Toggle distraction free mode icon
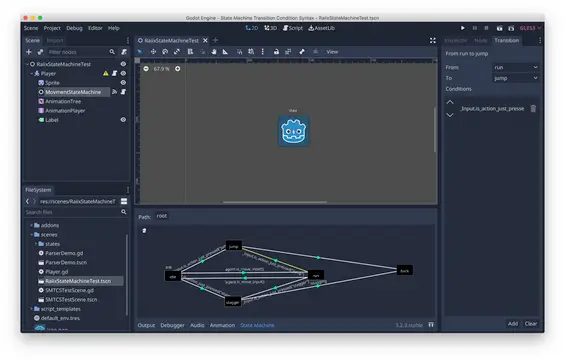Image resolution: width=565 pixels, height=360 pixels. tap(433, 40)
